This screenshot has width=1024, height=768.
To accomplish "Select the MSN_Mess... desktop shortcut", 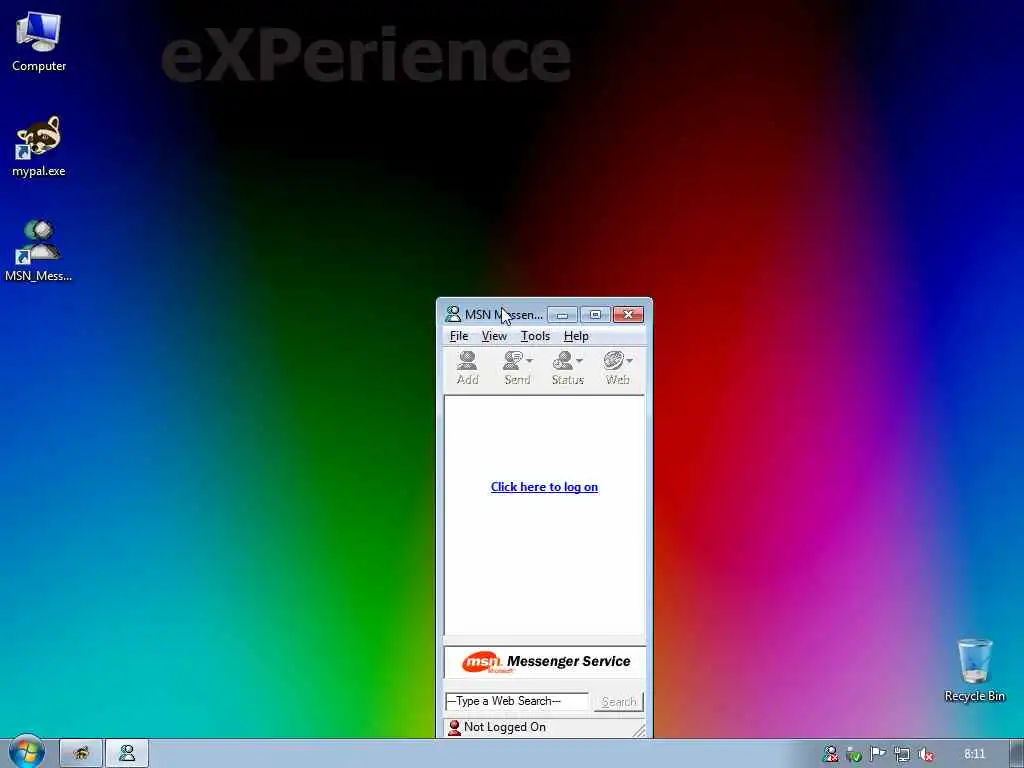I will tap(39, 251).
